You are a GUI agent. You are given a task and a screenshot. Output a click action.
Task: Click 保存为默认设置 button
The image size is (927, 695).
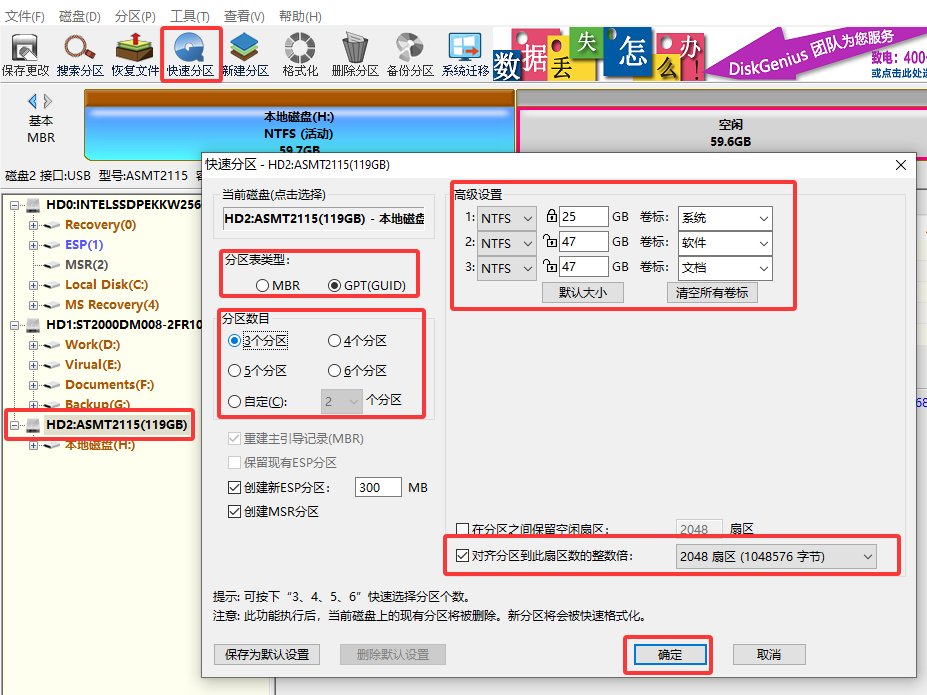coord(267,654)
